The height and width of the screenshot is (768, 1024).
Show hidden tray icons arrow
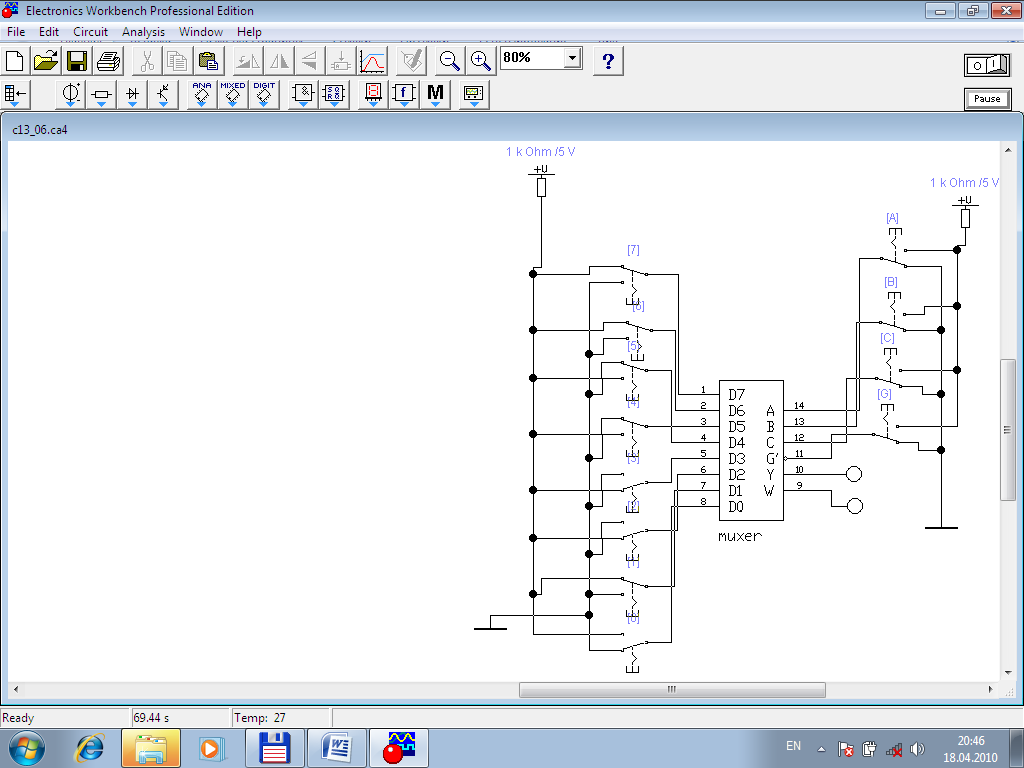(x=822, y=749)
